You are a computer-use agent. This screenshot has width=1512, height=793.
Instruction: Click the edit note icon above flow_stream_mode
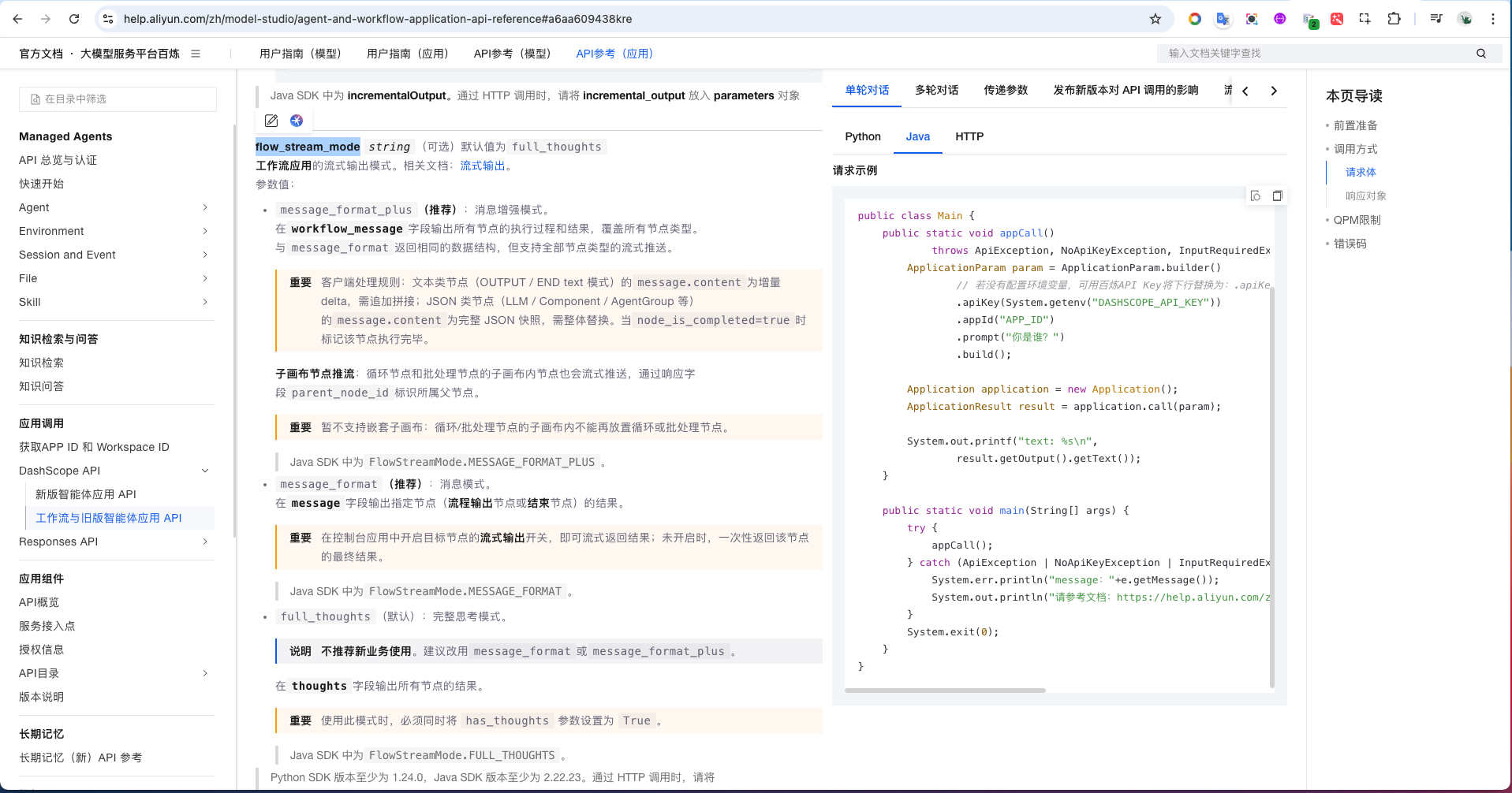[x=271, y=121]
